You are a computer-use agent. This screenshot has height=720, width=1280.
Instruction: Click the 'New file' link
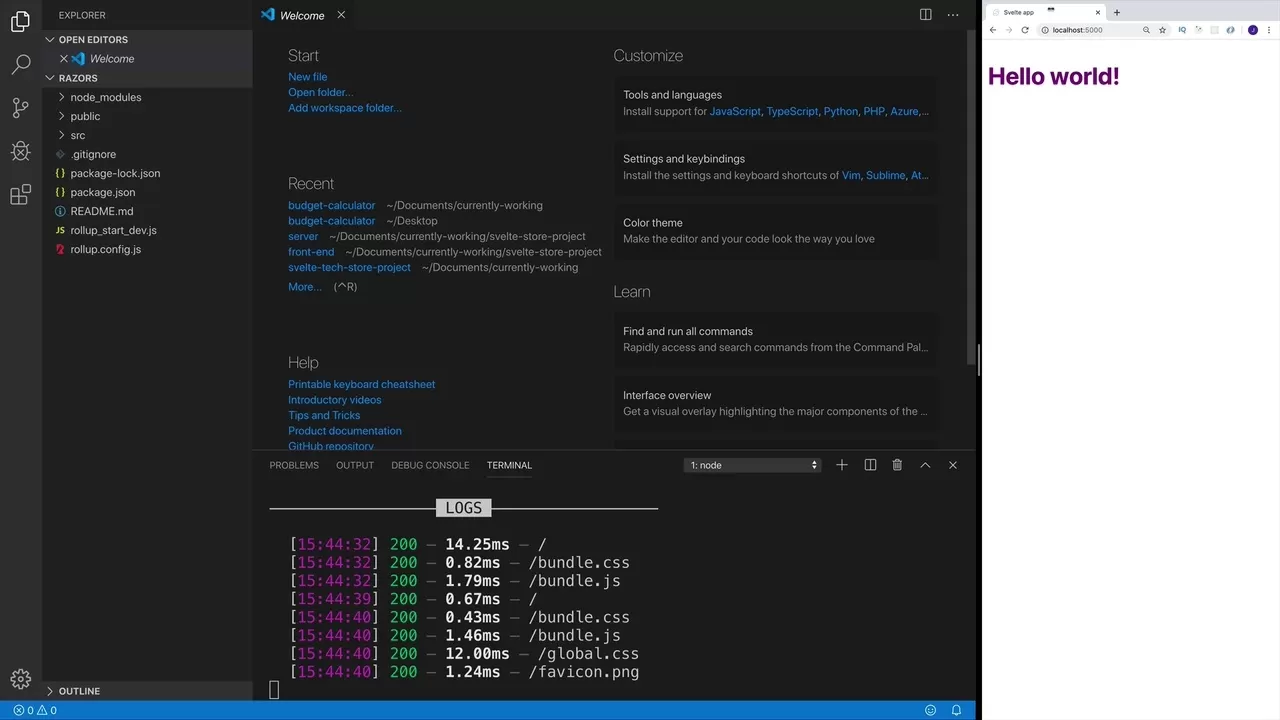307,77
